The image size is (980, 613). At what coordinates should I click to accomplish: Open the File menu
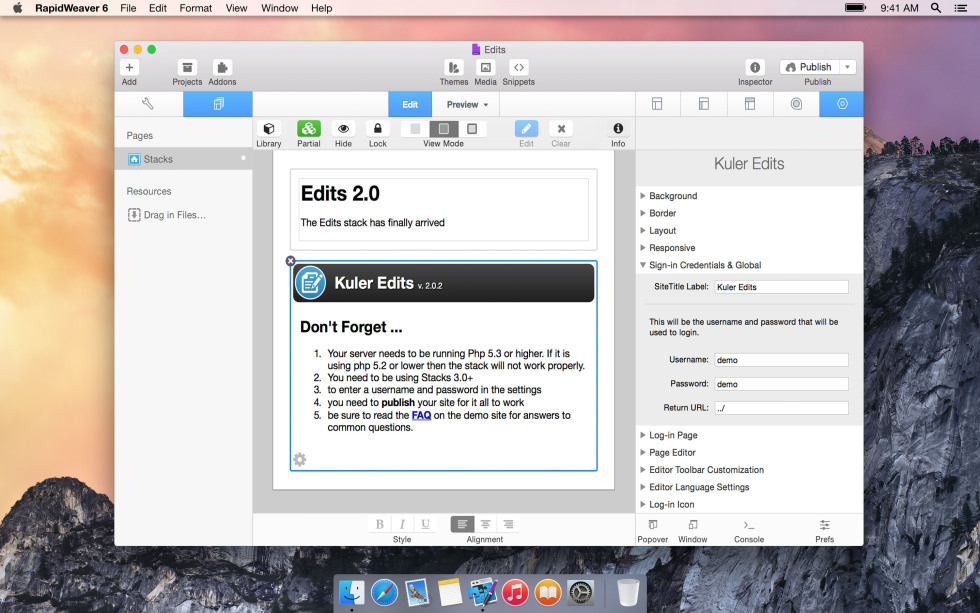(x=128, y=8)
